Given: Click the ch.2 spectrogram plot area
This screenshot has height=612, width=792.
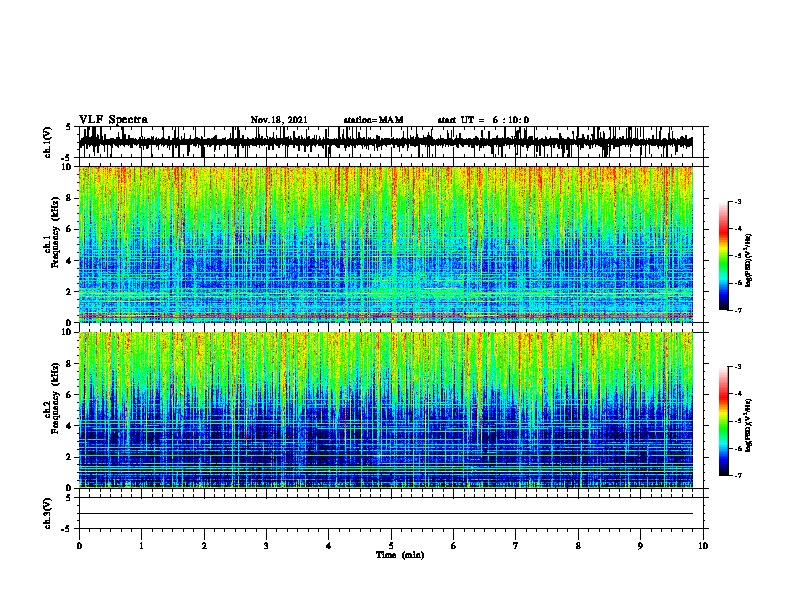Looking at the screenshot, I should tap(386, 410).
